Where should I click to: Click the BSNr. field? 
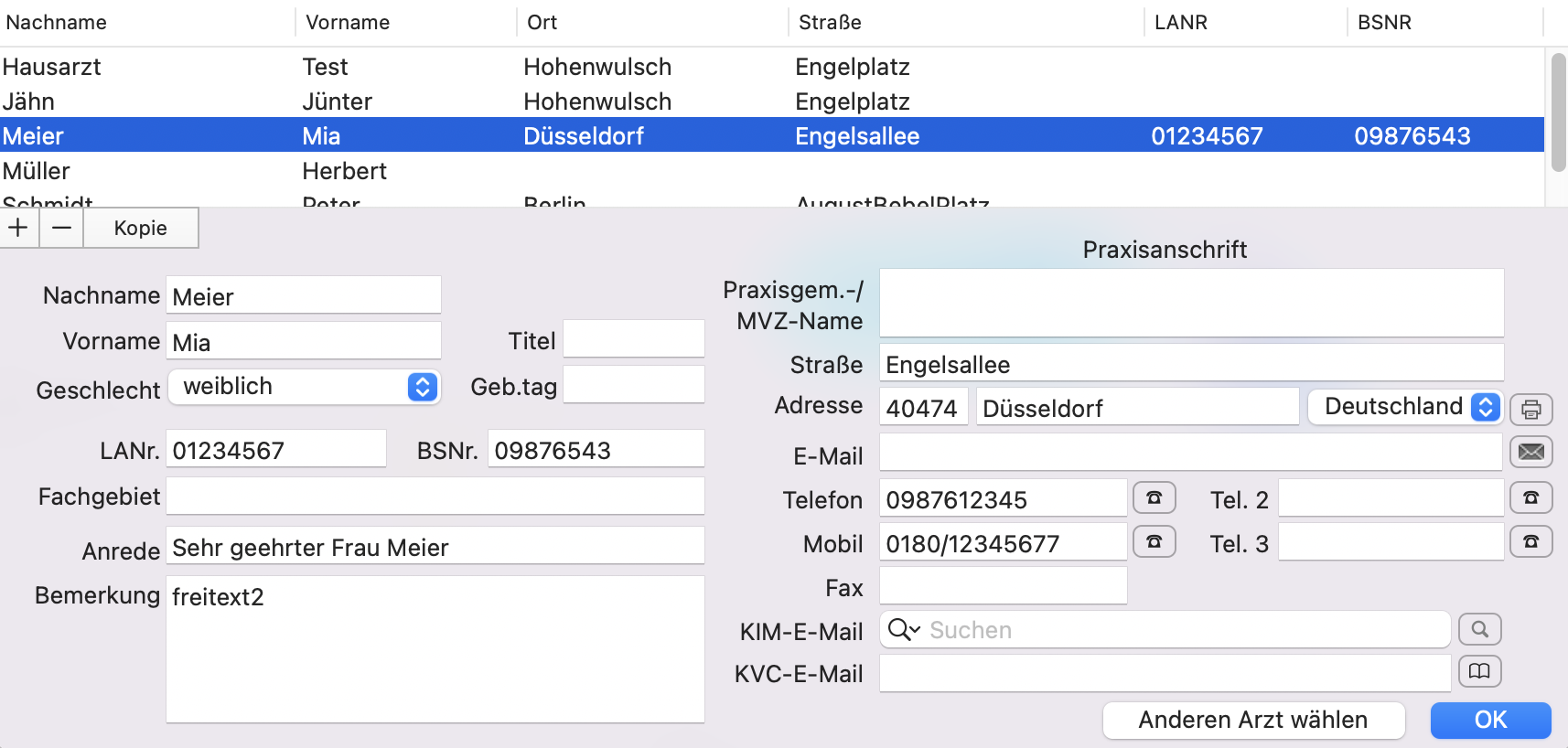(596, 449)
